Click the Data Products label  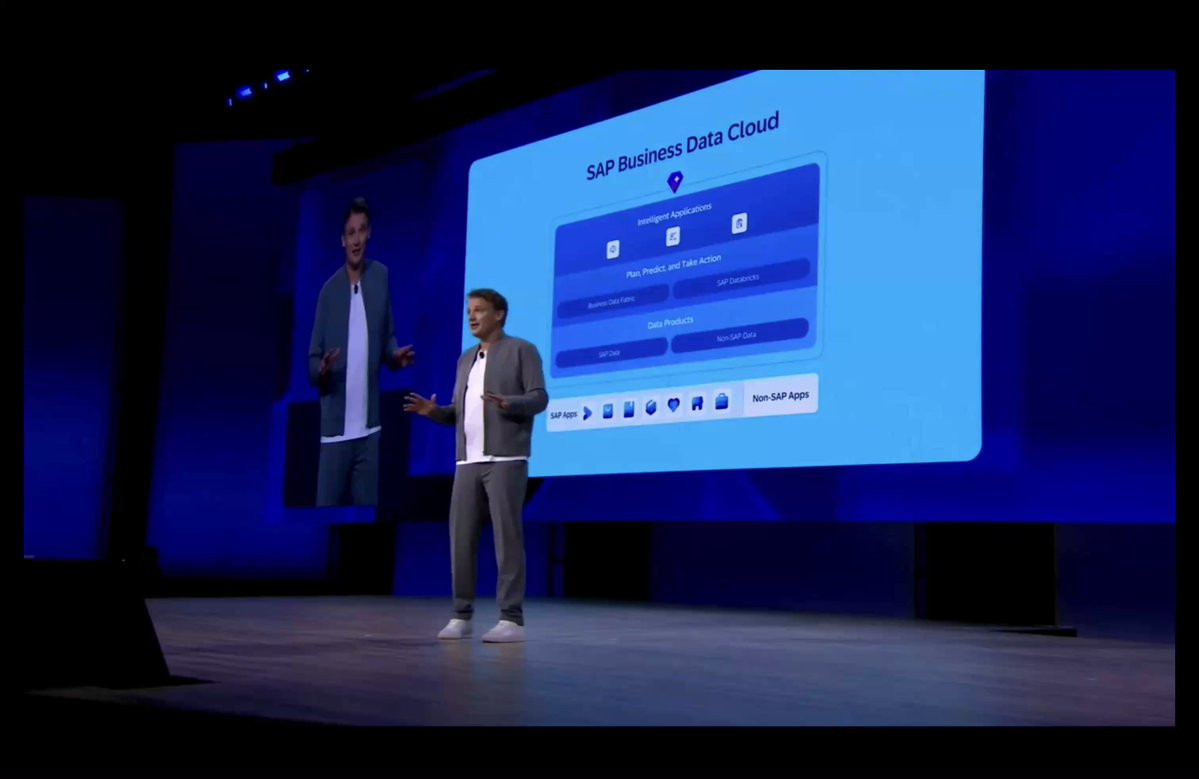[670, 323]
